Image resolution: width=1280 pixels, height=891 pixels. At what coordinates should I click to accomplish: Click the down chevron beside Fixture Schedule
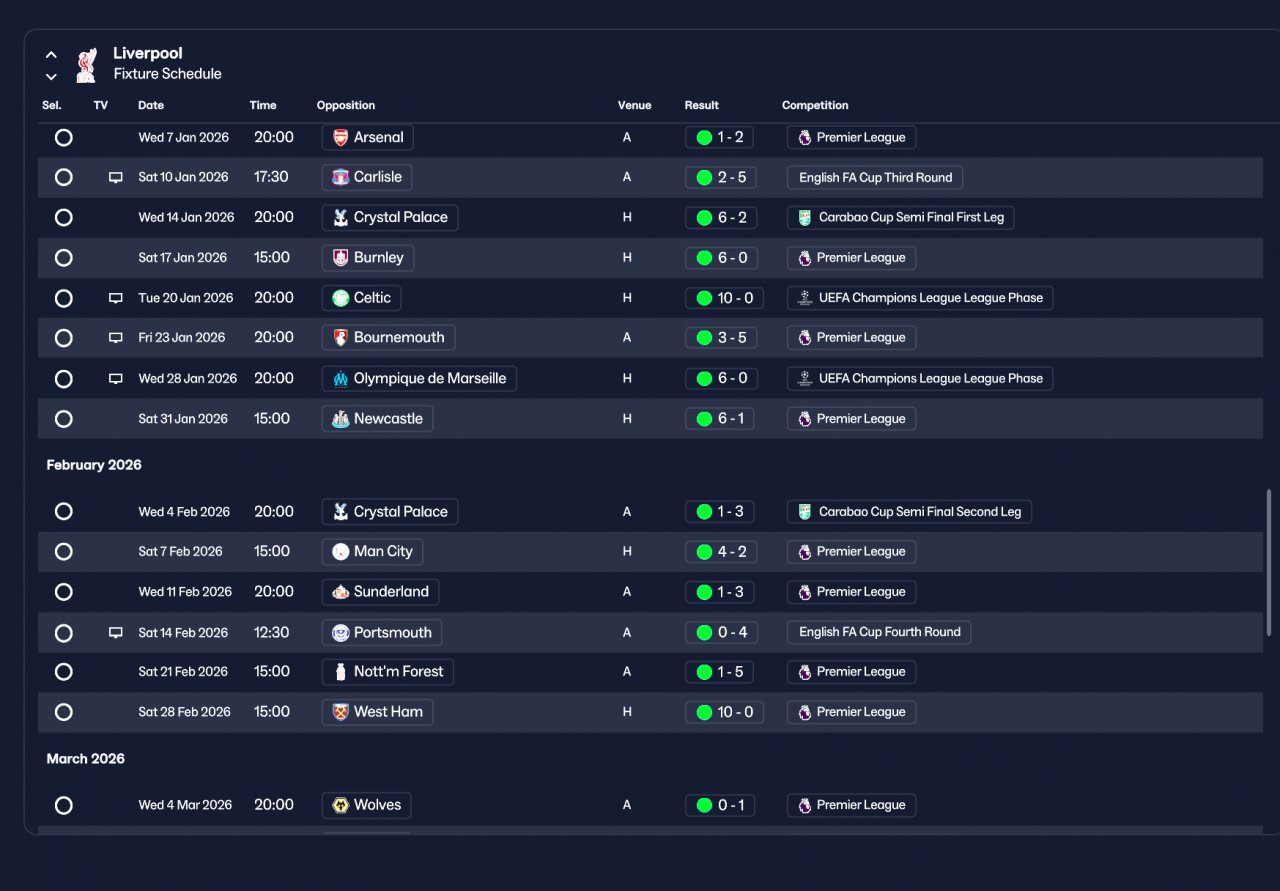[x=51, y=77]
